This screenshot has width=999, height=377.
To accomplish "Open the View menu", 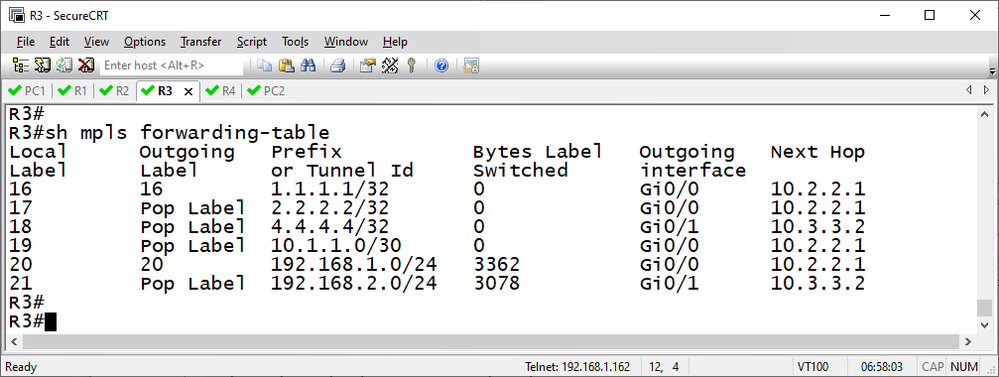I will tap(96, 42).
